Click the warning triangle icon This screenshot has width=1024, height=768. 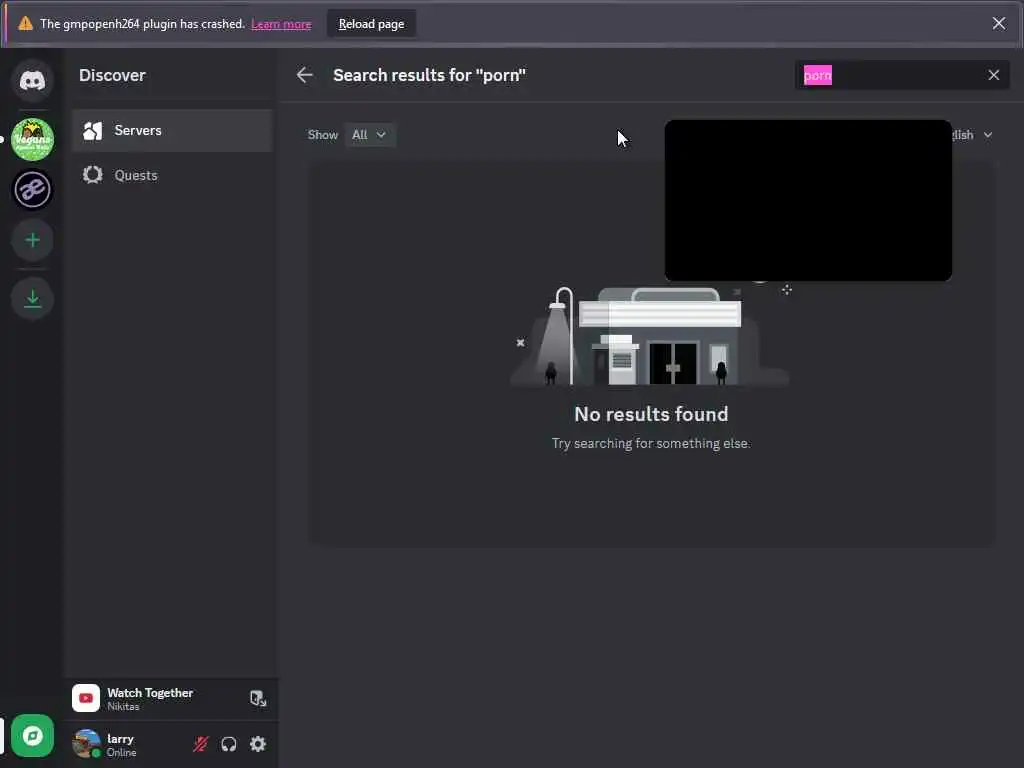coord(25,24)
